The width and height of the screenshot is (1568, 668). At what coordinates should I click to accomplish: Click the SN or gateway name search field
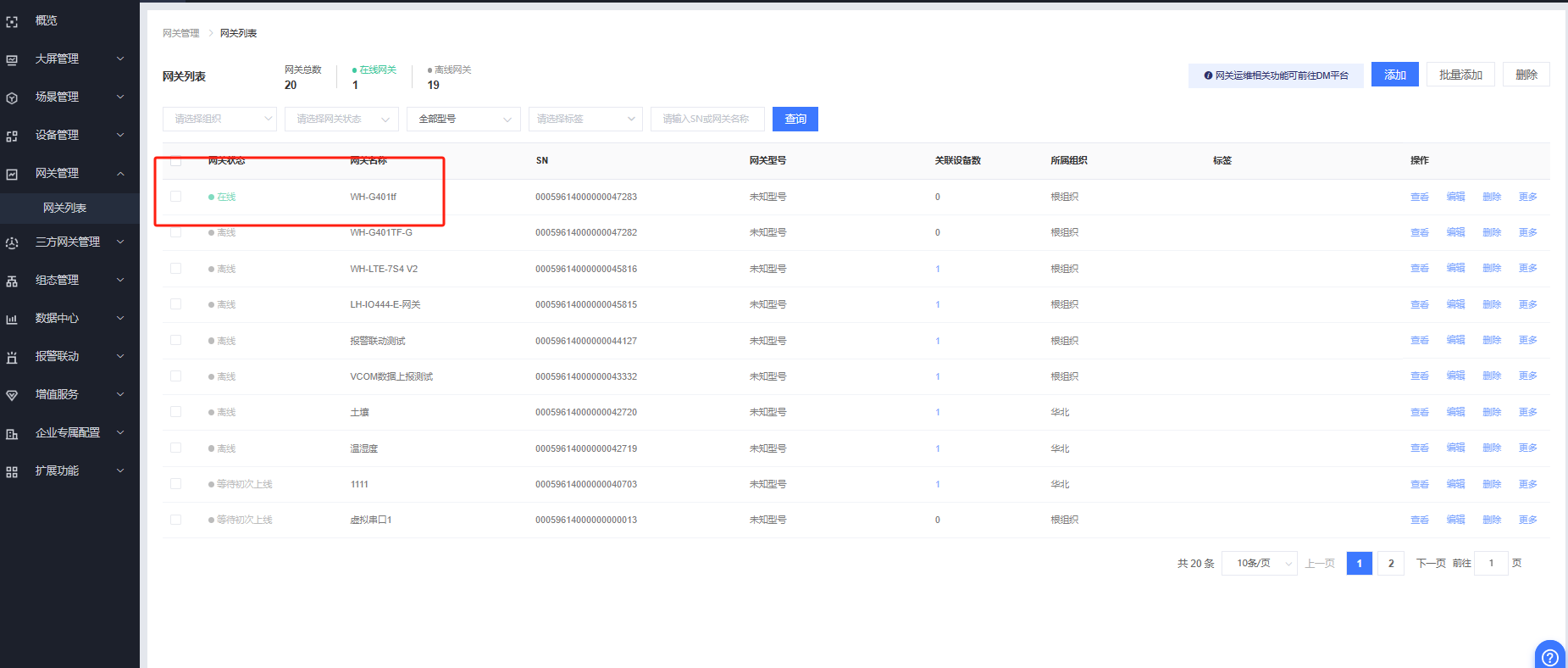[706, 119]
